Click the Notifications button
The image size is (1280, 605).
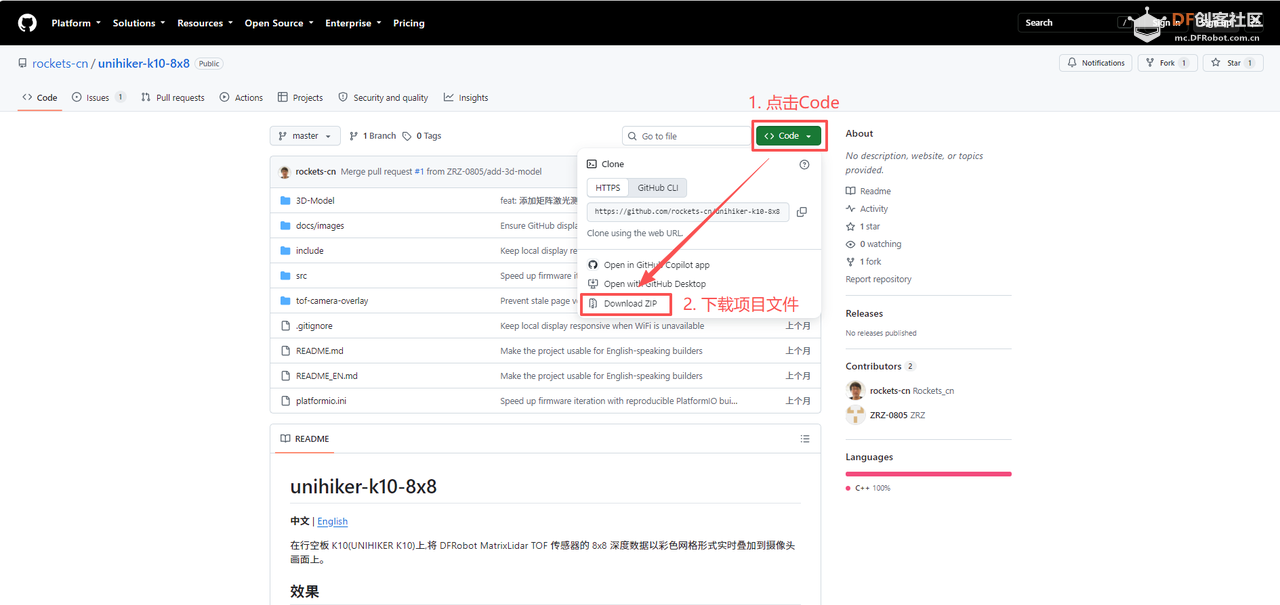pyautogui.click(x=1095, y=63)
